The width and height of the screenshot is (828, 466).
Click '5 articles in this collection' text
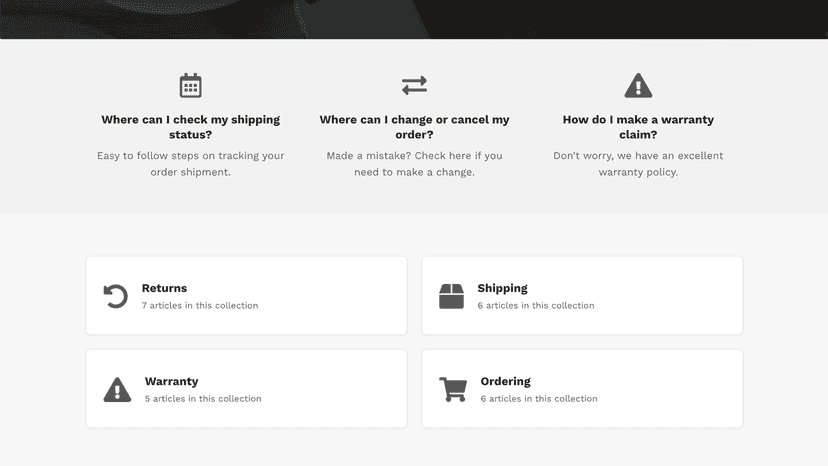pyautogui.click(x=203, y=398)
